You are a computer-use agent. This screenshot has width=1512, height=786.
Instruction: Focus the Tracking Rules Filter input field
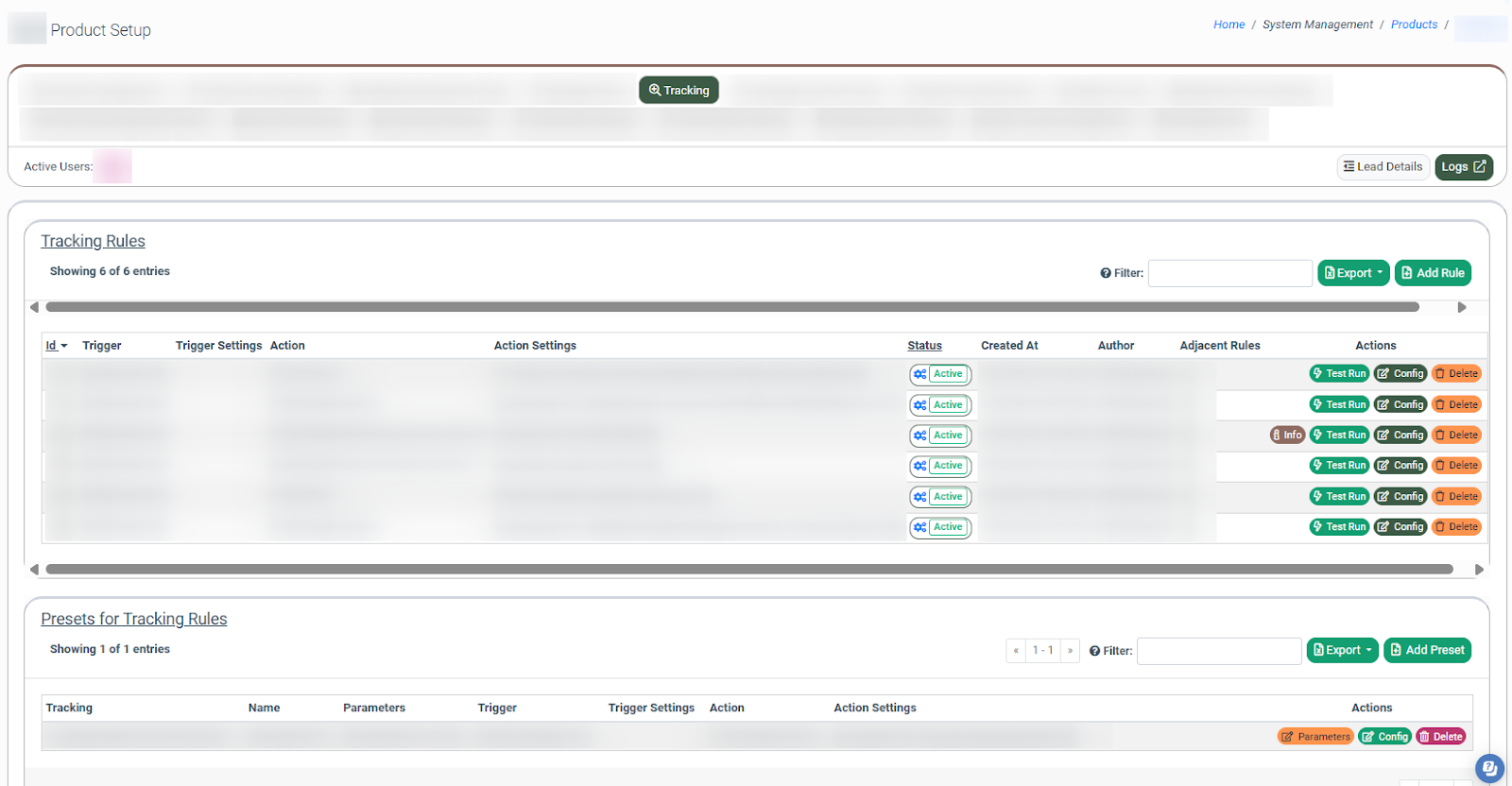click(x=1229, y=273)
